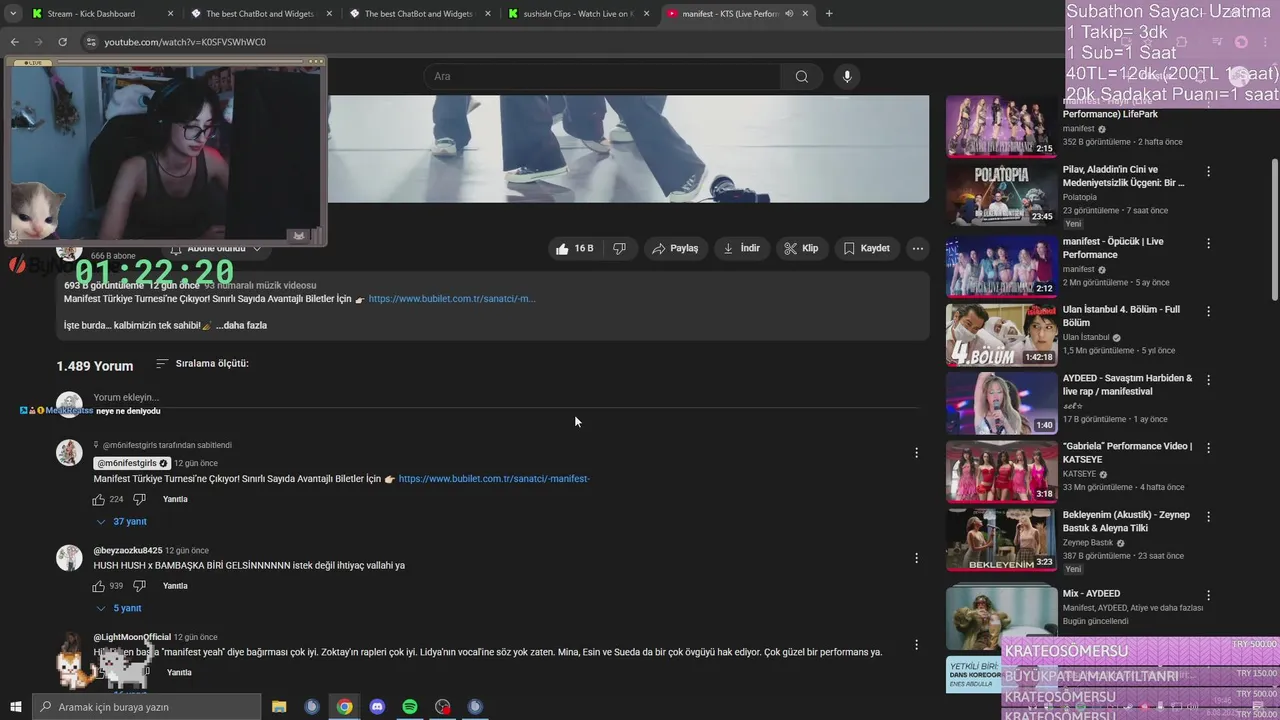Like the pinned comment with 224 likes
The width and height of the screenshot is (1280, 720).
click(x=99, y=499)
